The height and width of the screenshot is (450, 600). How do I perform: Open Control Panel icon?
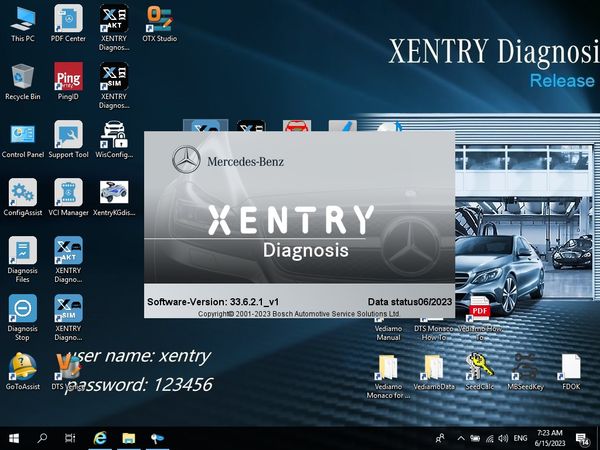pyautogui.click(x=23, y=140)
